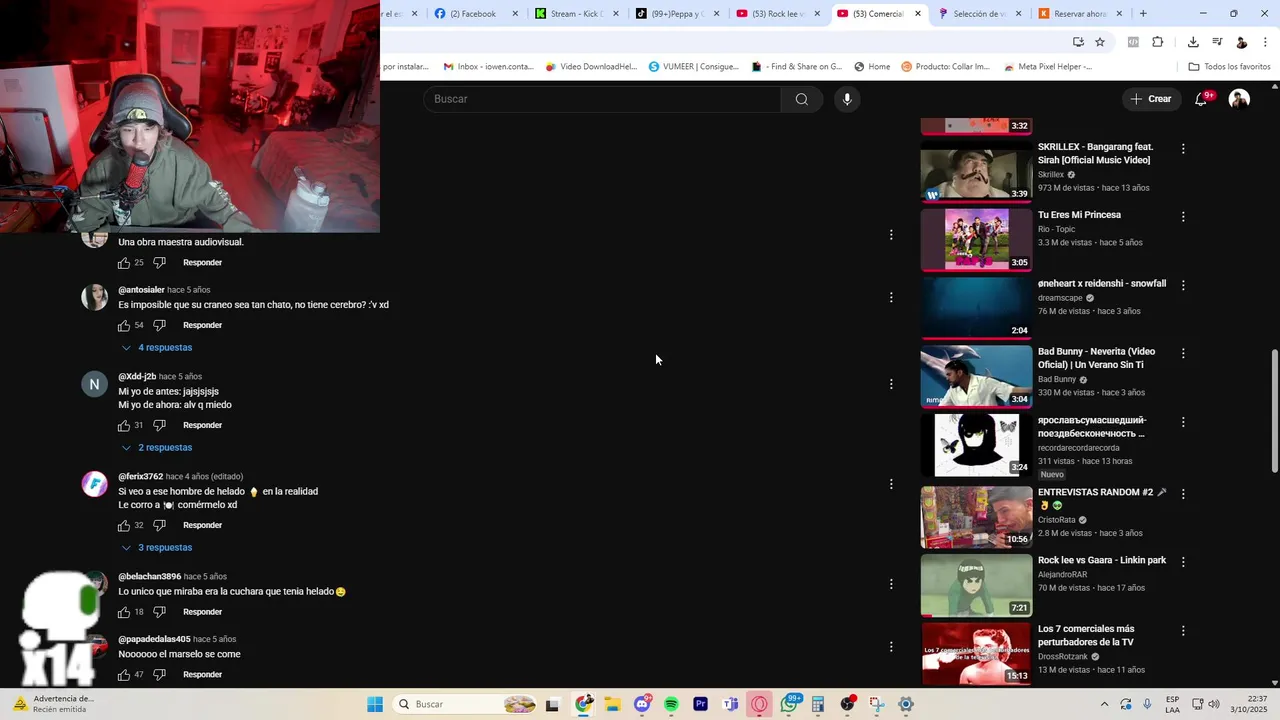Open ENTREVISTAS RANDOM #2 video thumbnail
1280x720 pixels.
point(976,517)
